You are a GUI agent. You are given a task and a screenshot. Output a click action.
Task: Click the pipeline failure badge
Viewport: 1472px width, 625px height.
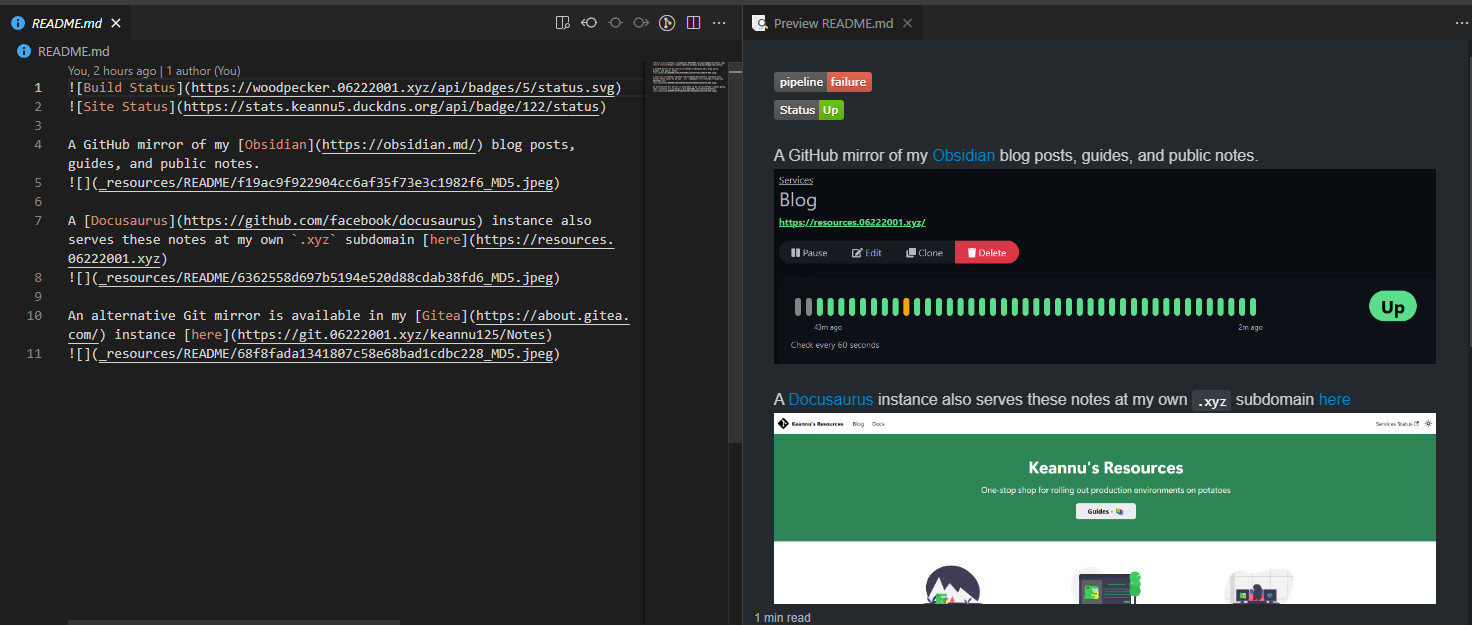point(822,82)
